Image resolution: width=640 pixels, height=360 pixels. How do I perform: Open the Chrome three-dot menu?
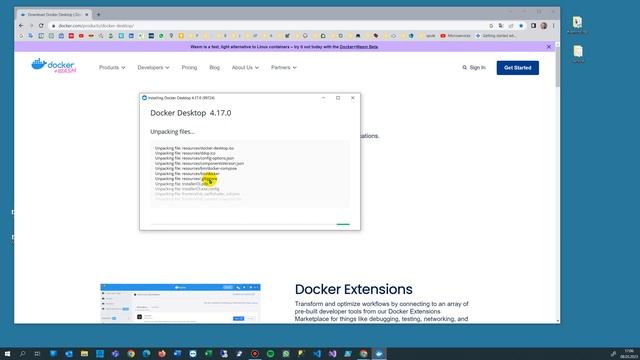[553, 25]
